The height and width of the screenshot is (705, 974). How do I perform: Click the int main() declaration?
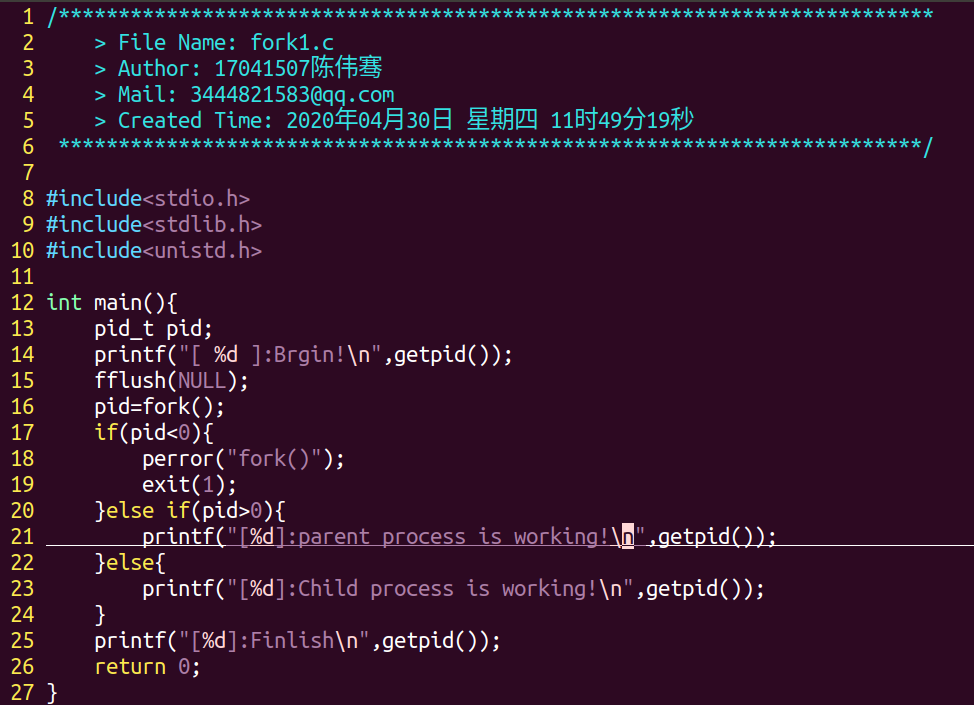111,303
